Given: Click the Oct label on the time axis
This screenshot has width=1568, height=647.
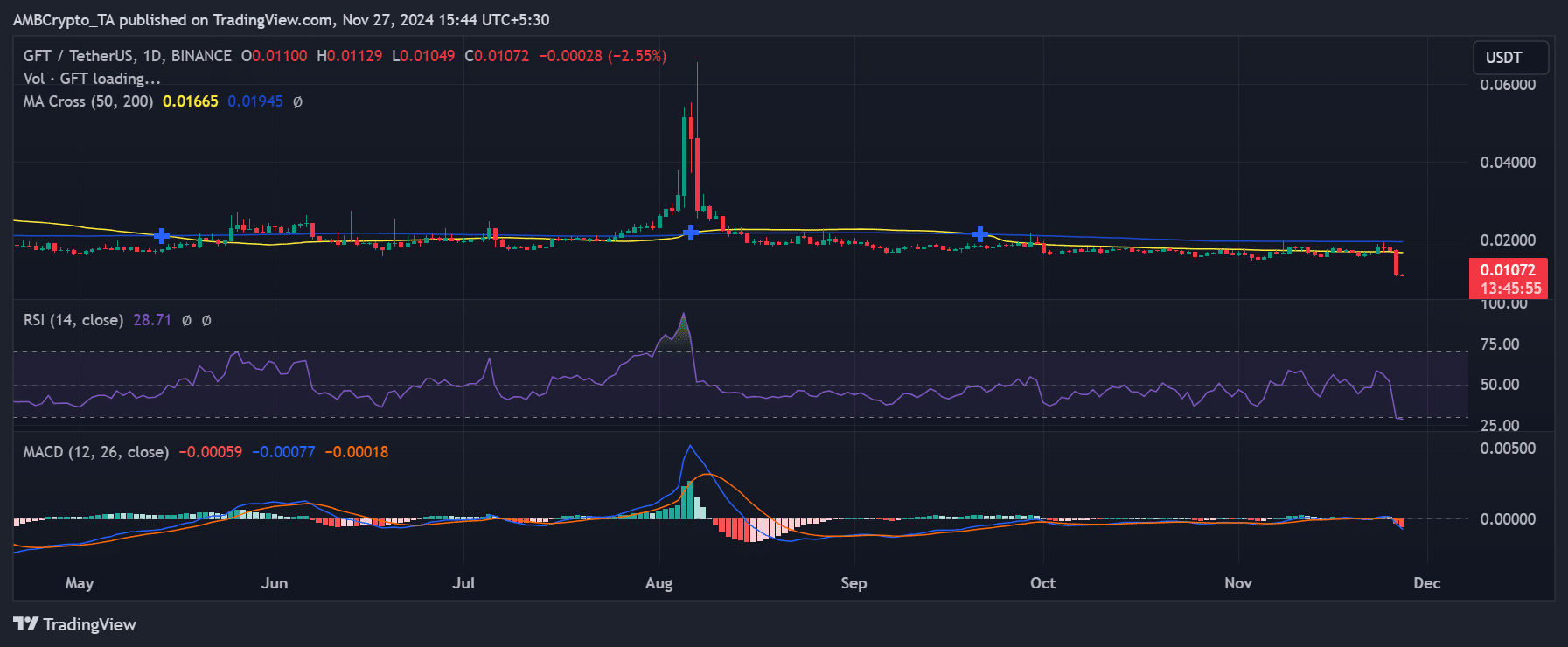Looking at the screenshot, I should tap(1042, 583).
